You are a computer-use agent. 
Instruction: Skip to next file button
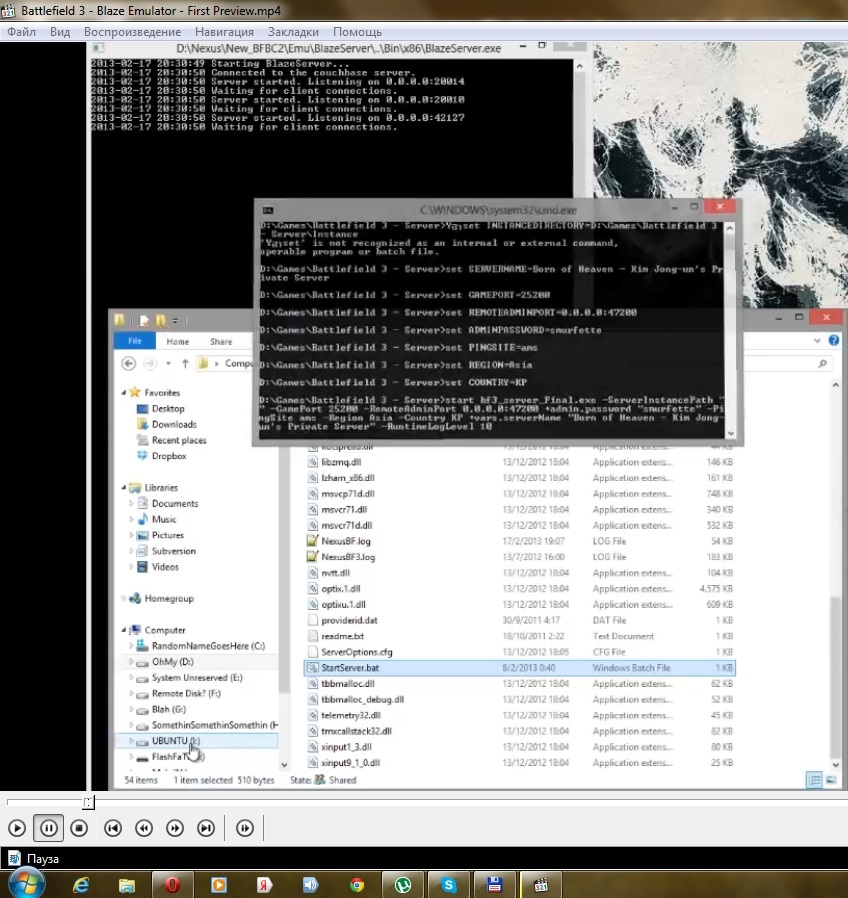(206, 828)
